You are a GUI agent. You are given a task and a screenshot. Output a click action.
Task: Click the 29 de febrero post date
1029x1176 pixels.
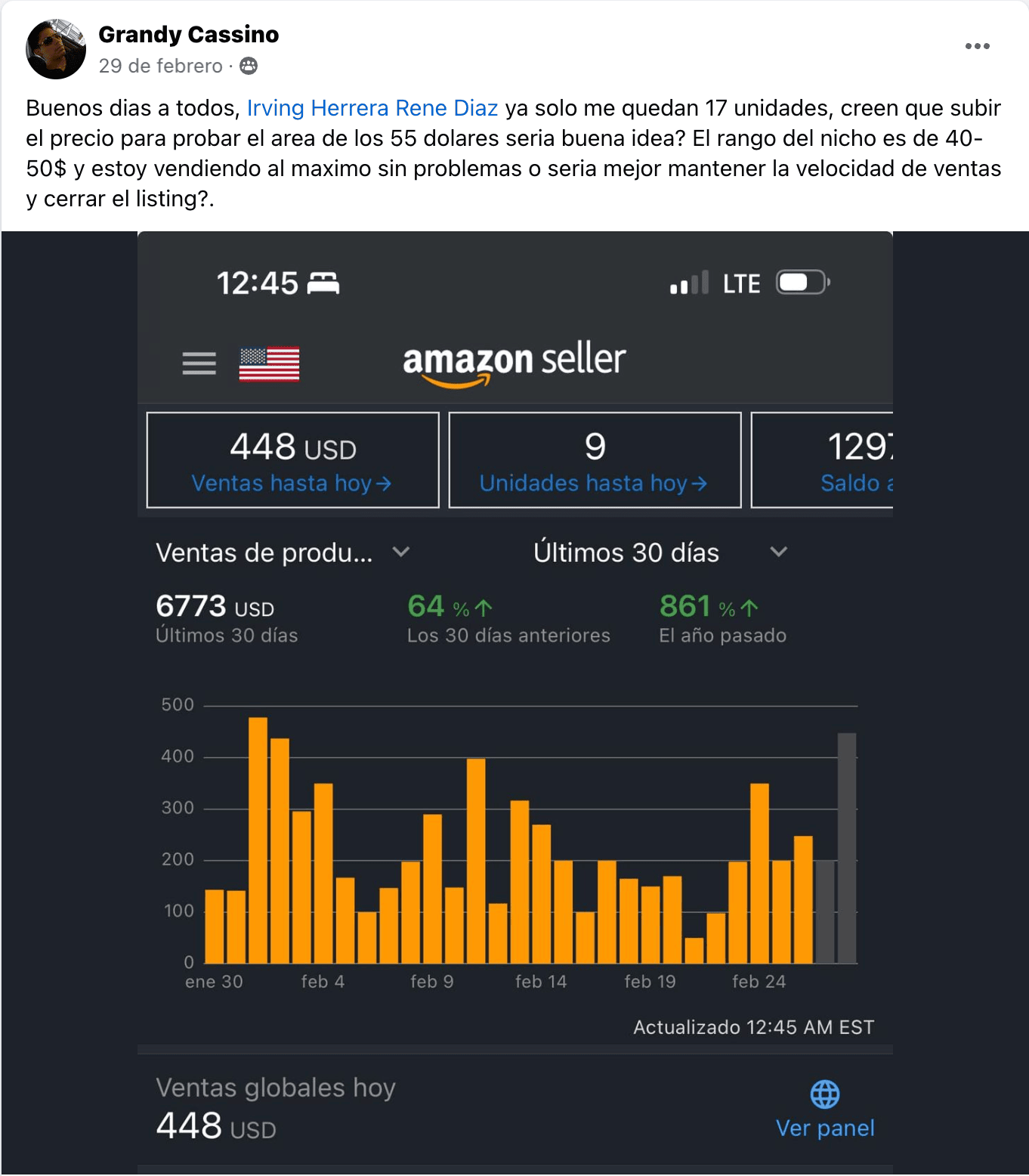pyautogui.click(x=160, y=67)
